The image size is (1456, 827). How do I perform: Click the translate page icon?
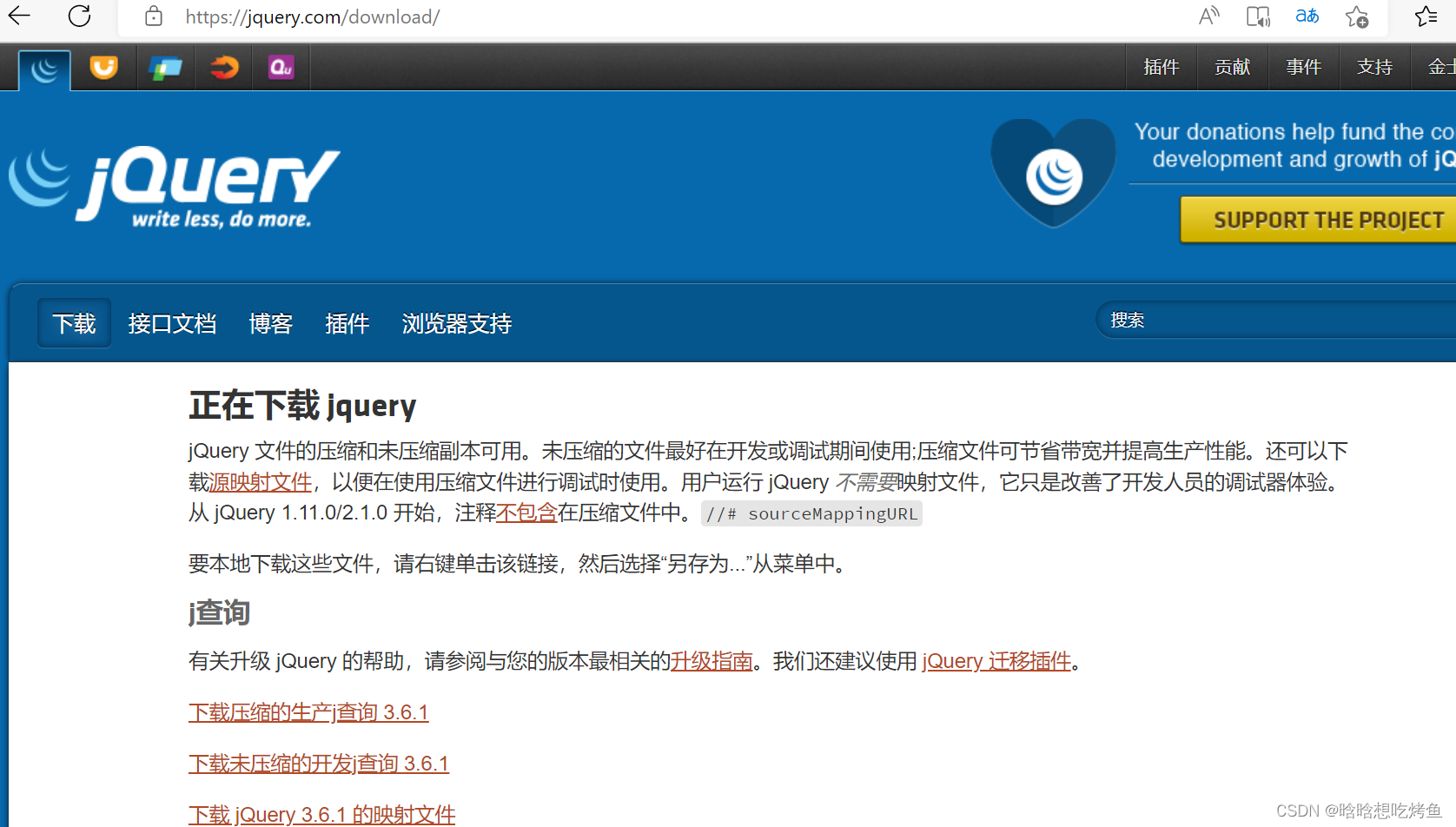tap(1307, 16)
